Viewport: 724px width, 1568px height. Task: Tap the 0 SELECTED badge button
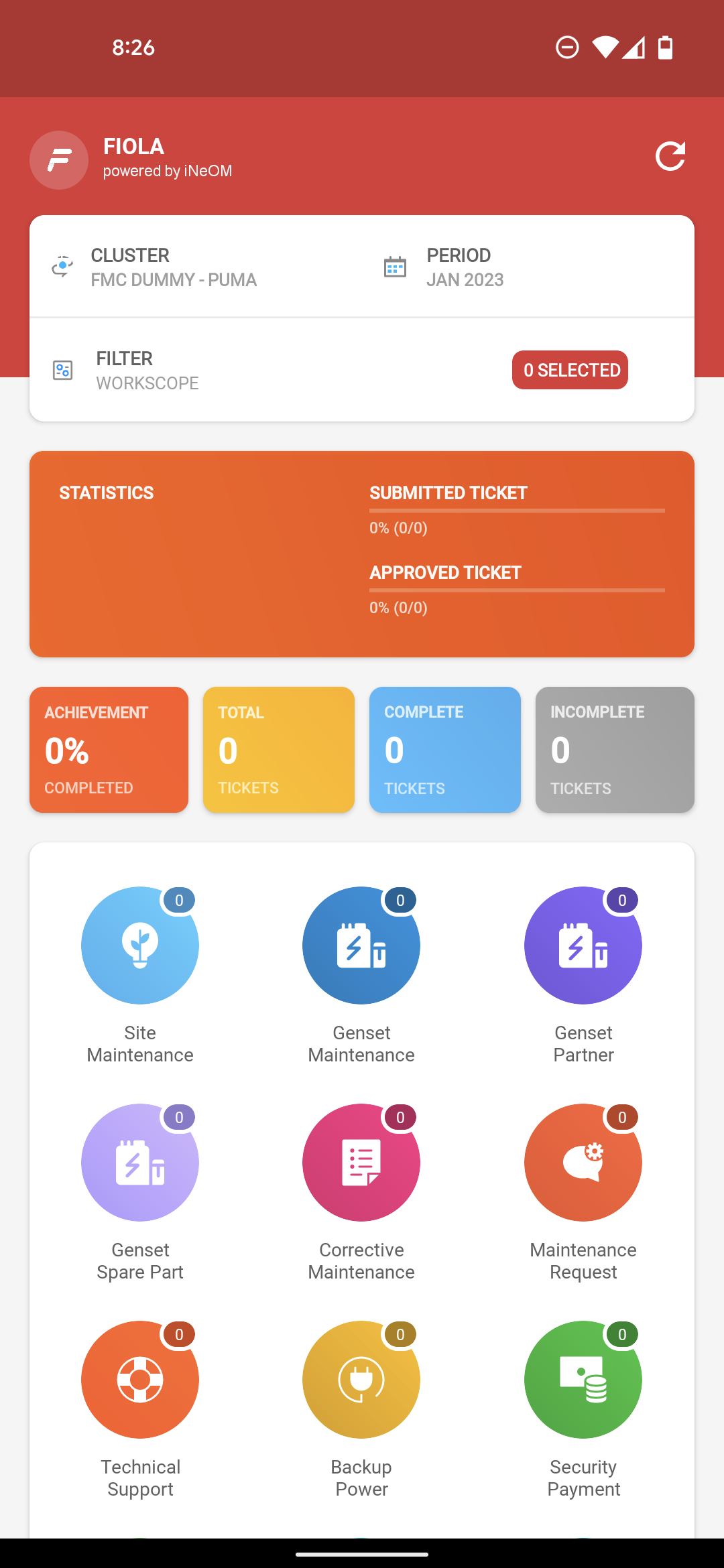point(570,370)
